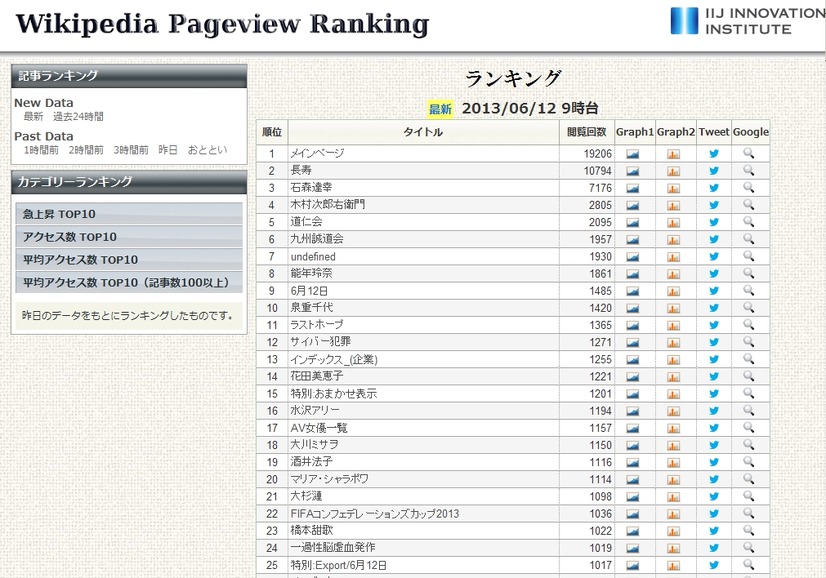Open article title 長寿
Screen dimensions: 826x578
click(x=301, y=170)
